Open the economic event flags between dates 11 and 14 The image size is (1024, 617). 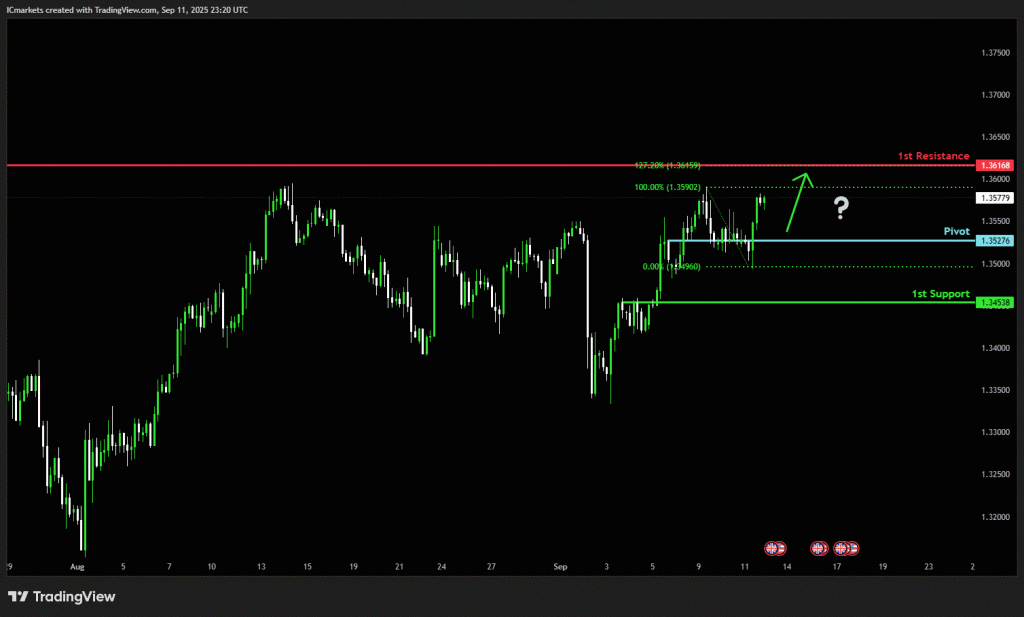pyautogui.click(x=775, y=548)
